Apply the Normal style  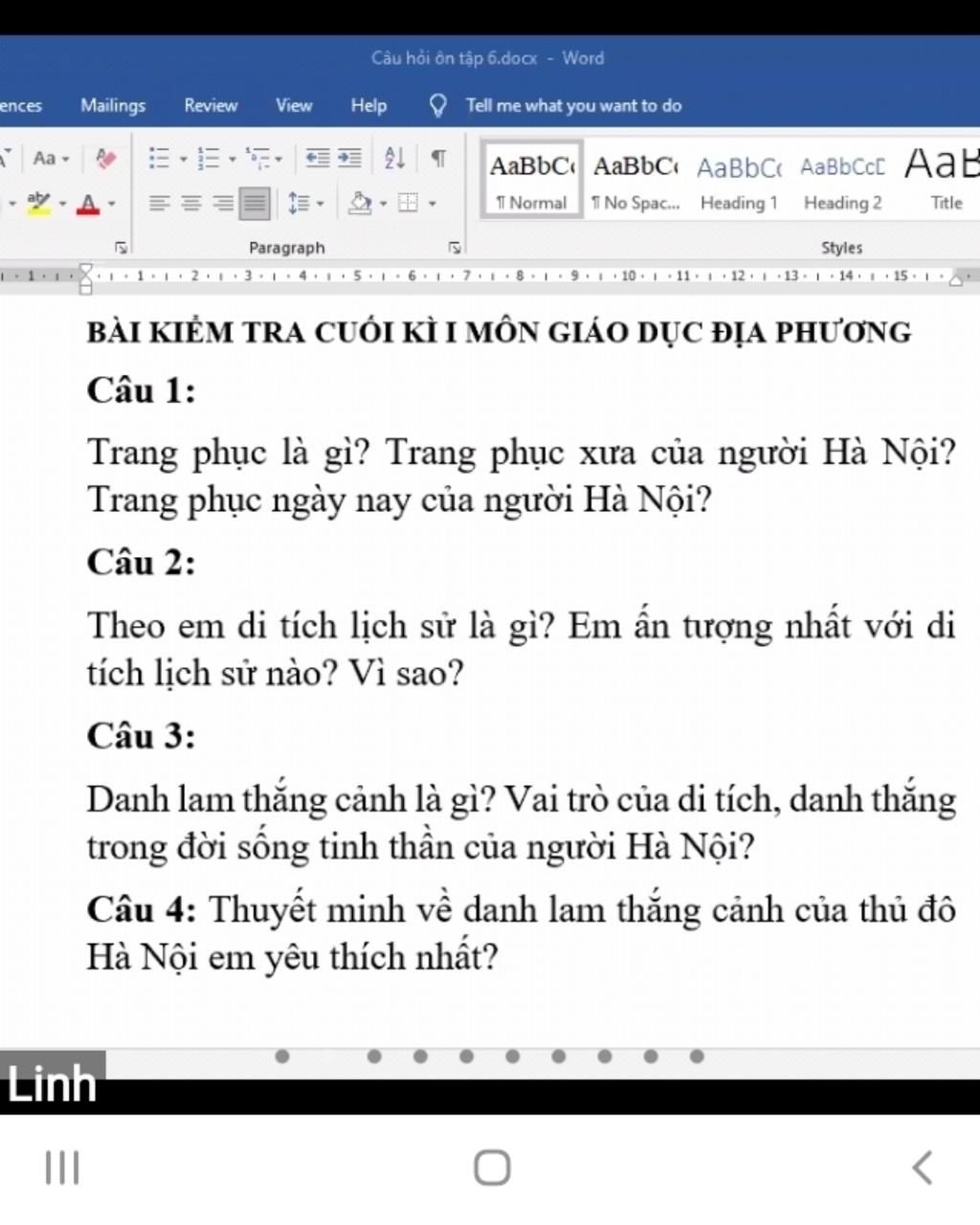point(531,179)
